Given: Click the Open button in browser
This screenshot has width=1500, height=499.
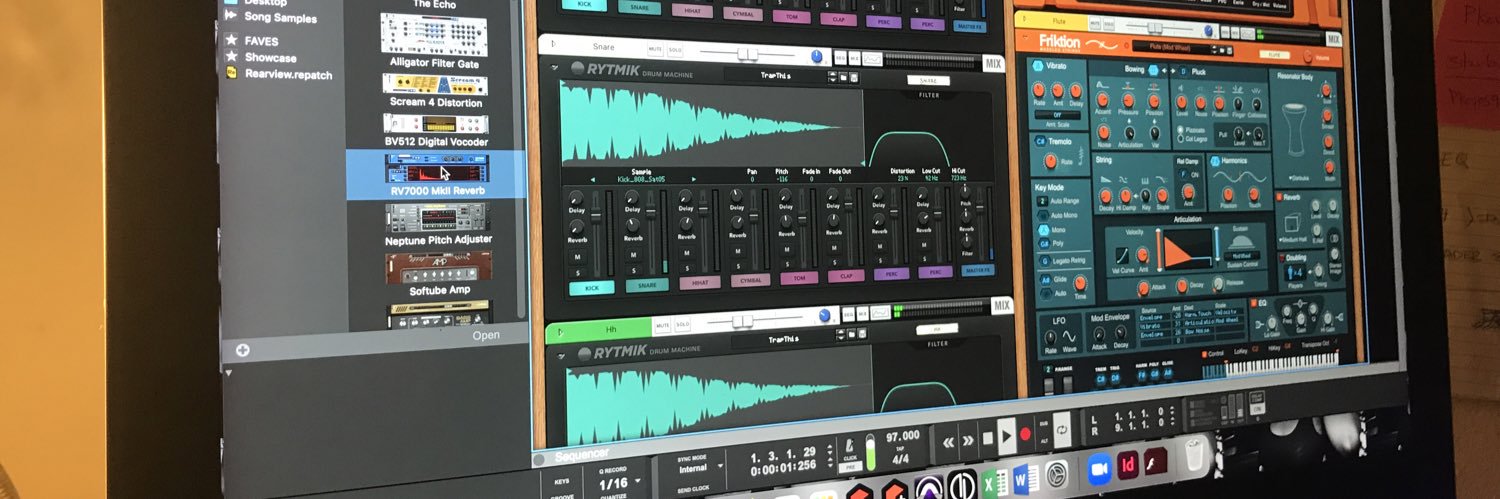Looking at the screenshot, I should 486,335.
